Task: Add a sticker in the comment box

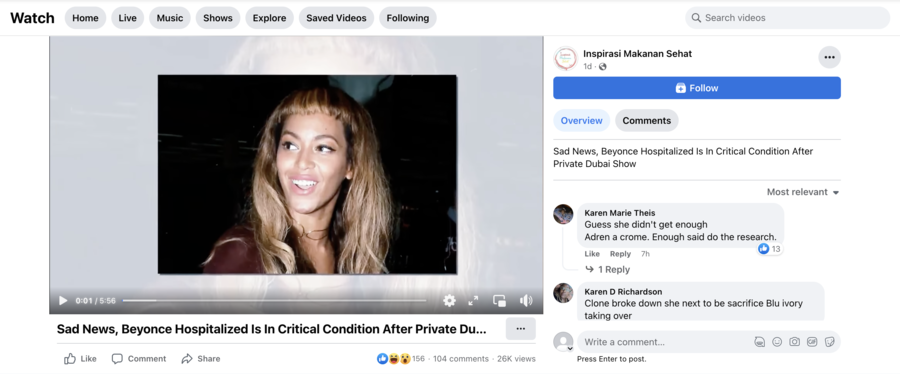Action: point(829,342)
